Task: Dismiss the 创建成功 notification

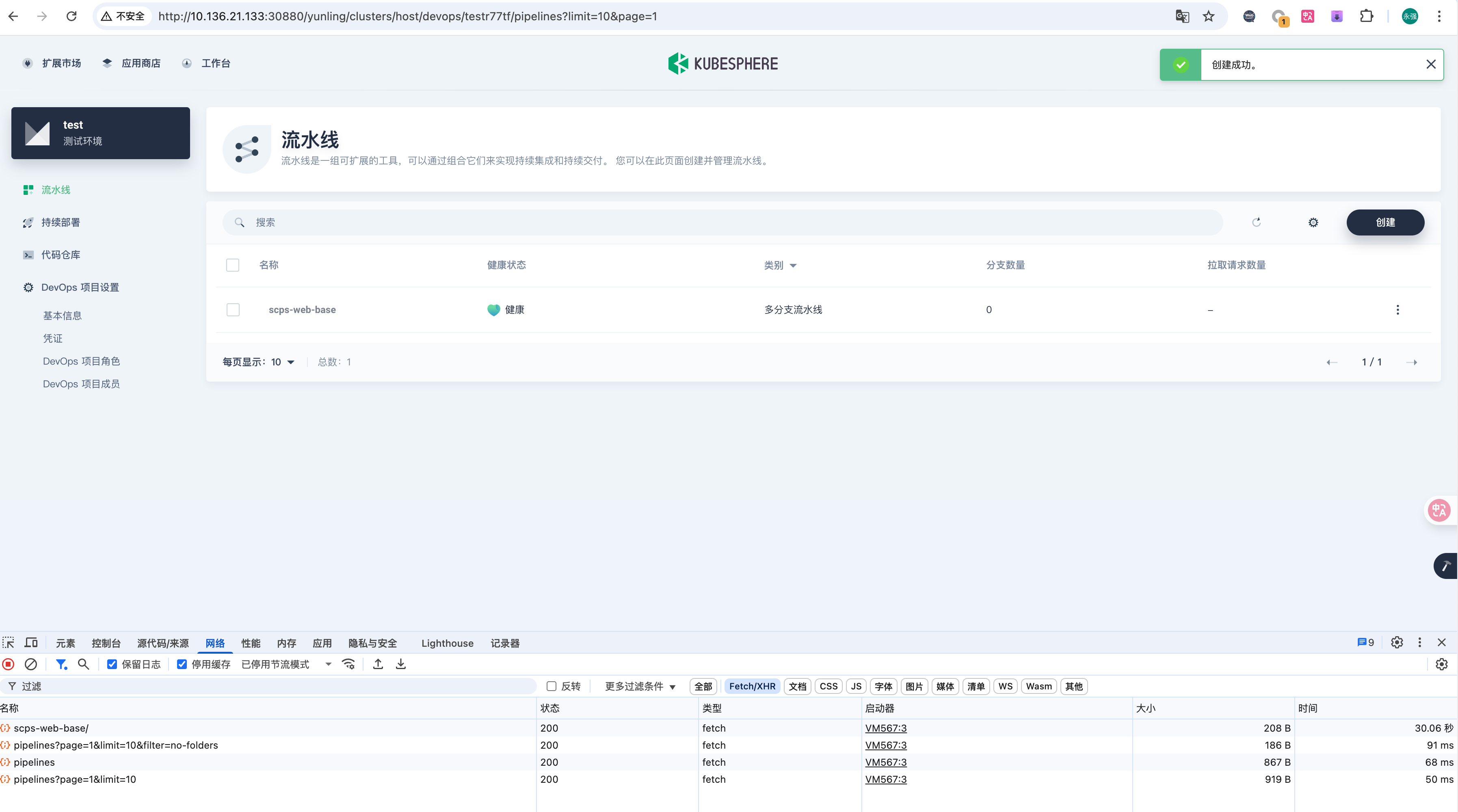Action: pyautogui.click(x=1431, y=65)
